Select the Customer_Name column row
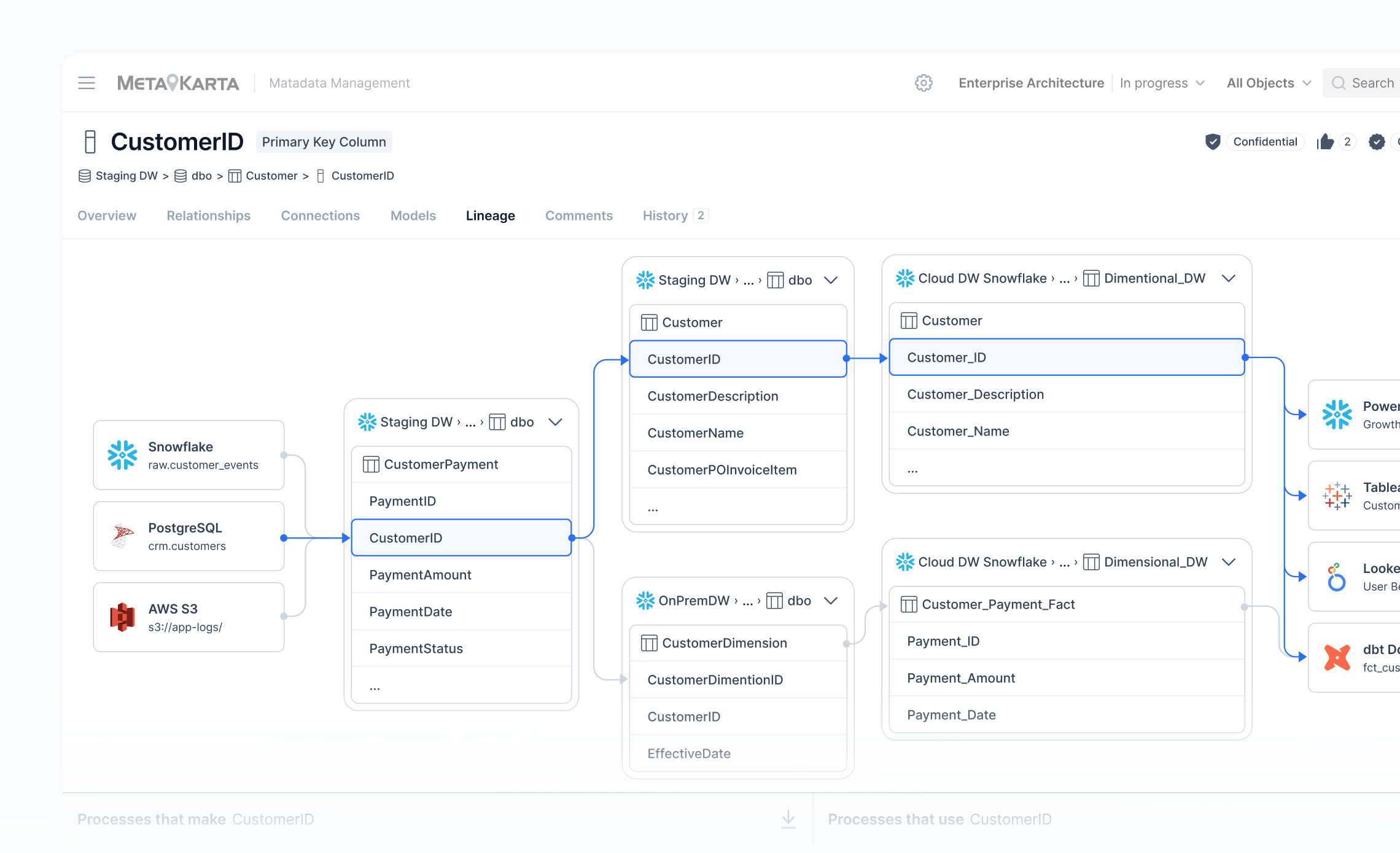This screenshot has width=1400, height=853. click(1067, 431)
